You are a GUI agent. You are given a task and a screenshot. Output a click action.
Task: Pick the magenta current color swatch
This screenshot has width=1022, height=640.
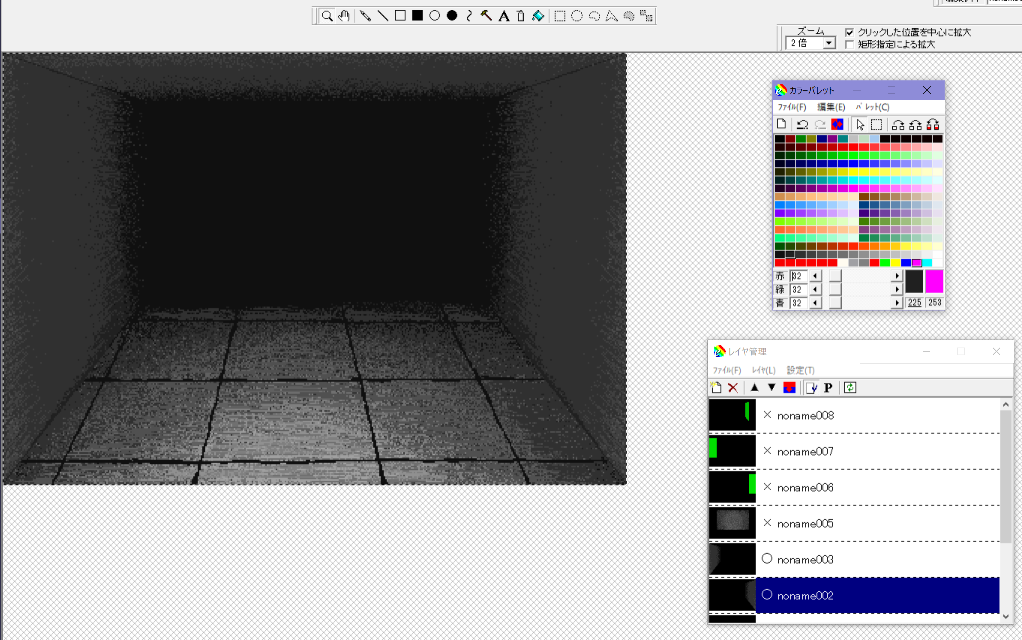pos(934,281)
